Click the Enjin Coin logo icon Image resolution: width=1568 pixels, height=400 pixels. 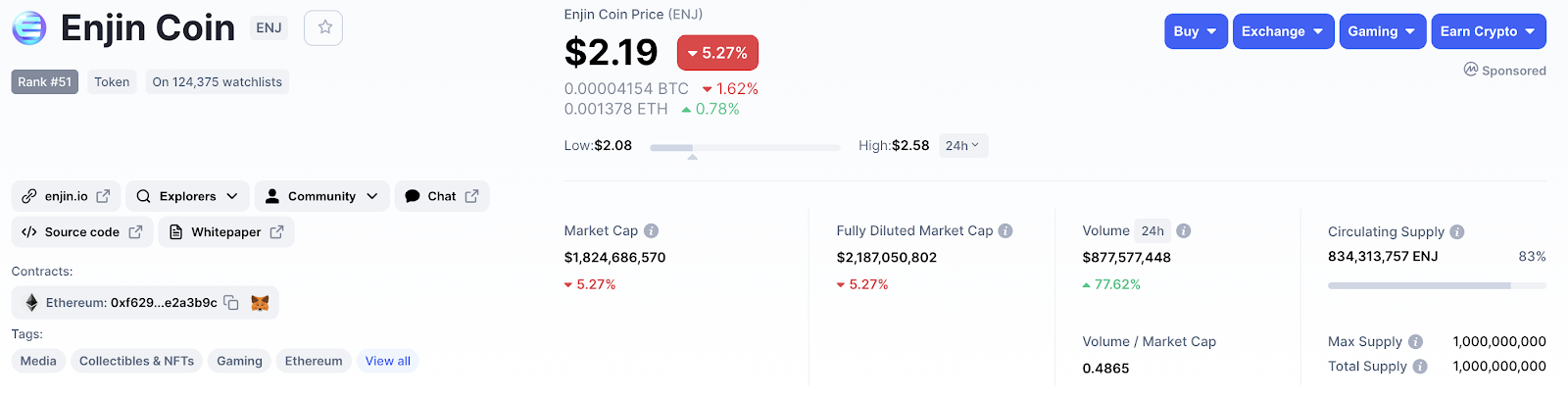coord(29,28)
